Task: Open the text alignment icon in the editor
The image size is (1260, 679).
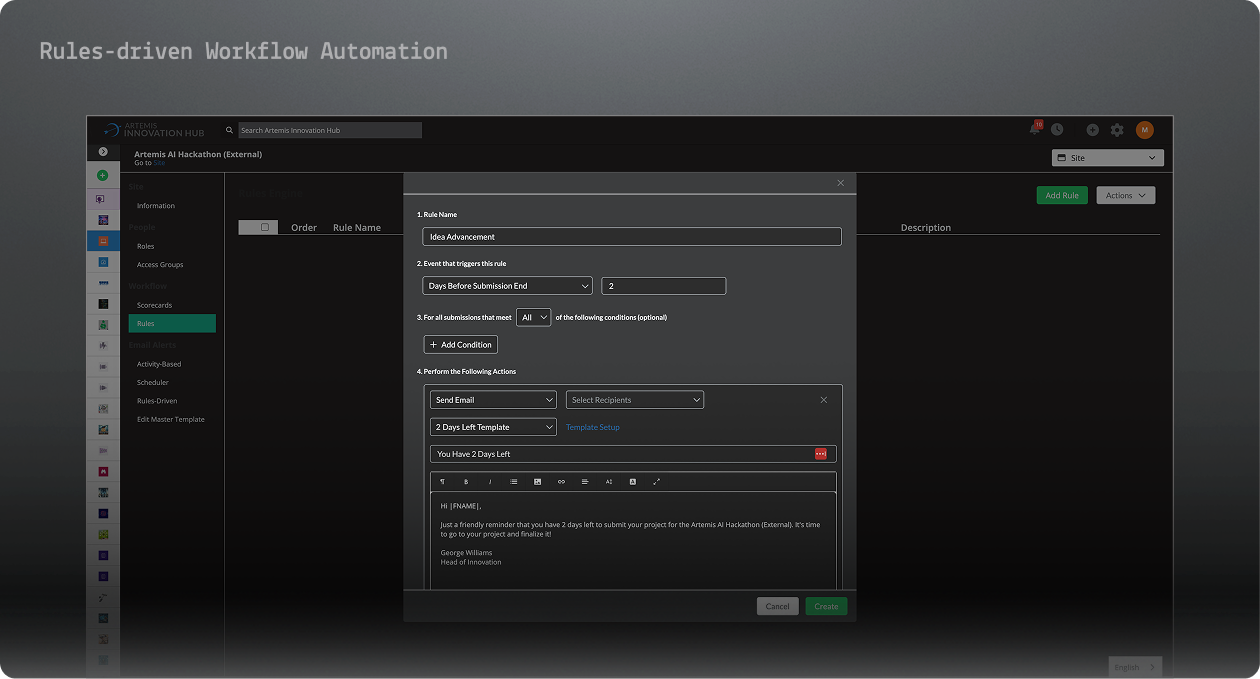Action: click(x=585, y=481)
